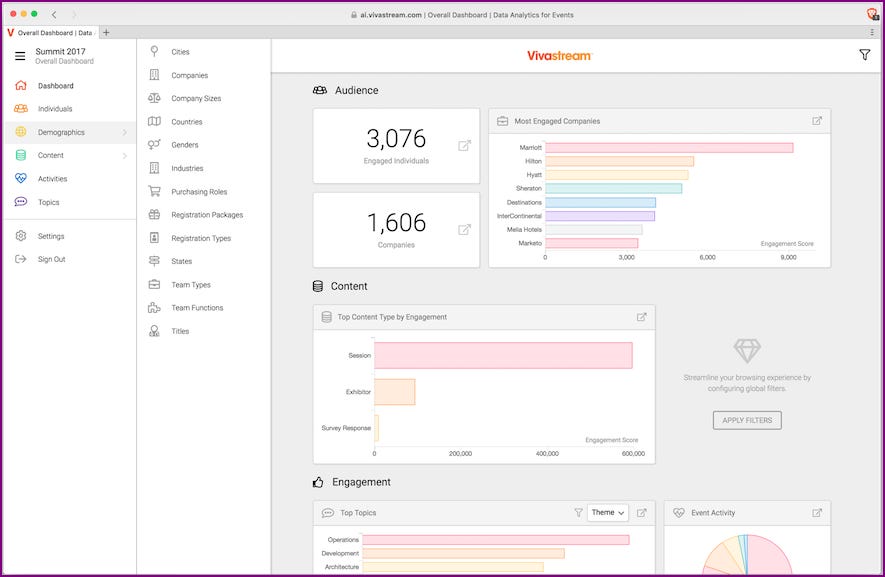Click the APPLY FILTERS button
This screenshot has width=885, height=577.
(745, 420)
